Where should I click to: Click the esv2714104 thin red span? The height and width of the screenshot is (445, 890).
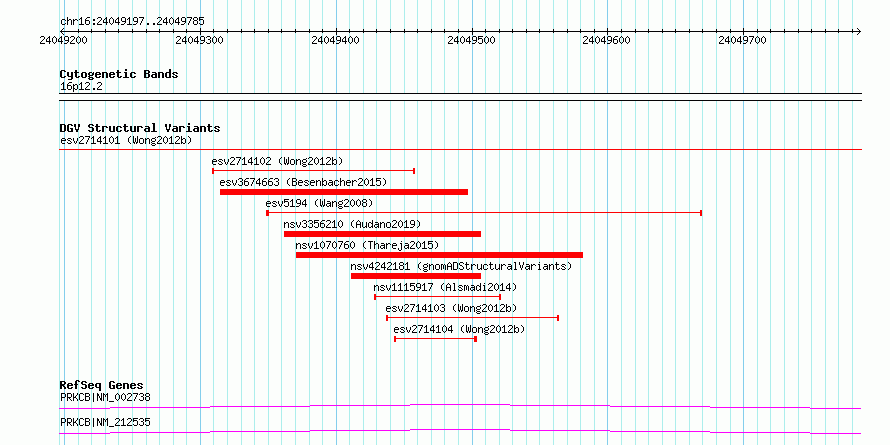(x=435, y=338)
